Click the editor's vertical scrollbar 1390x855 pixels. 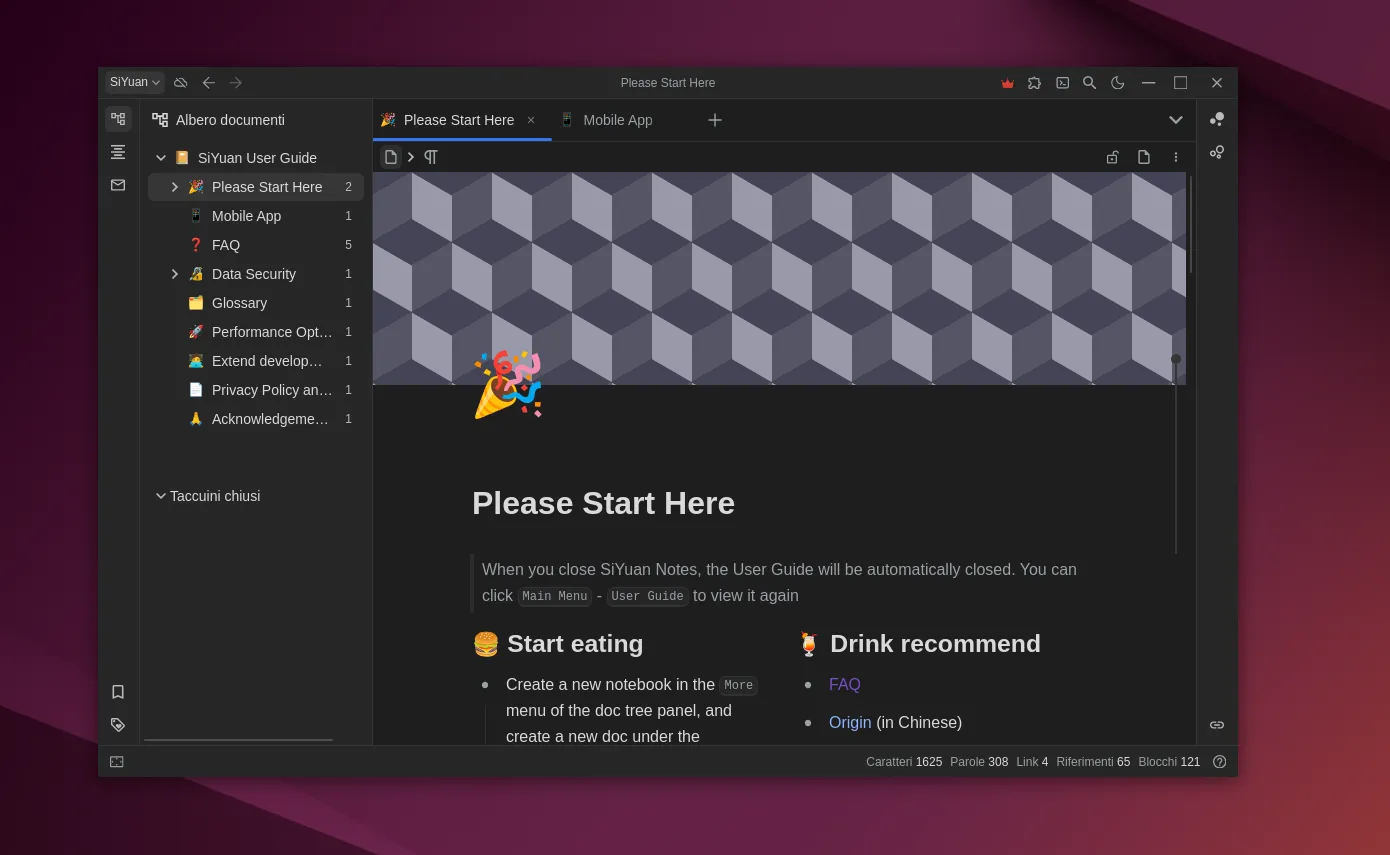pyautogui.click(x=1189, y=225)
